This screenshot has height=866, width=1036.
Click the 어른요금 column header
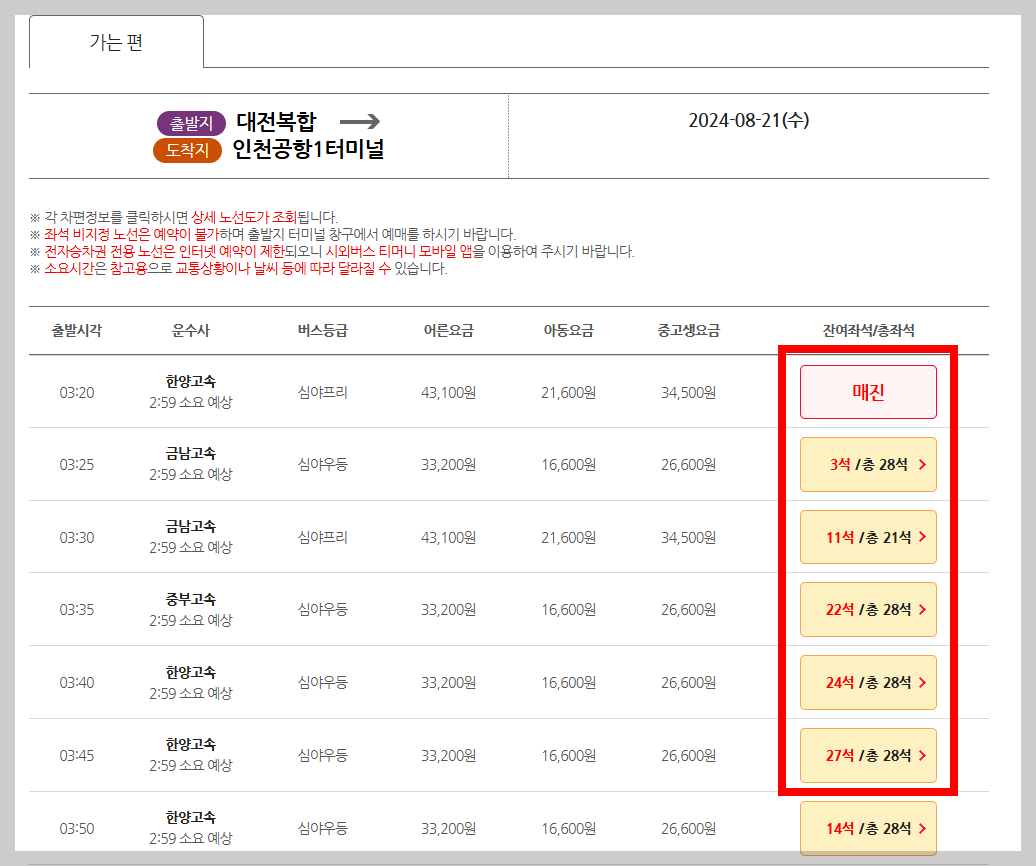(x=449, y=330)
